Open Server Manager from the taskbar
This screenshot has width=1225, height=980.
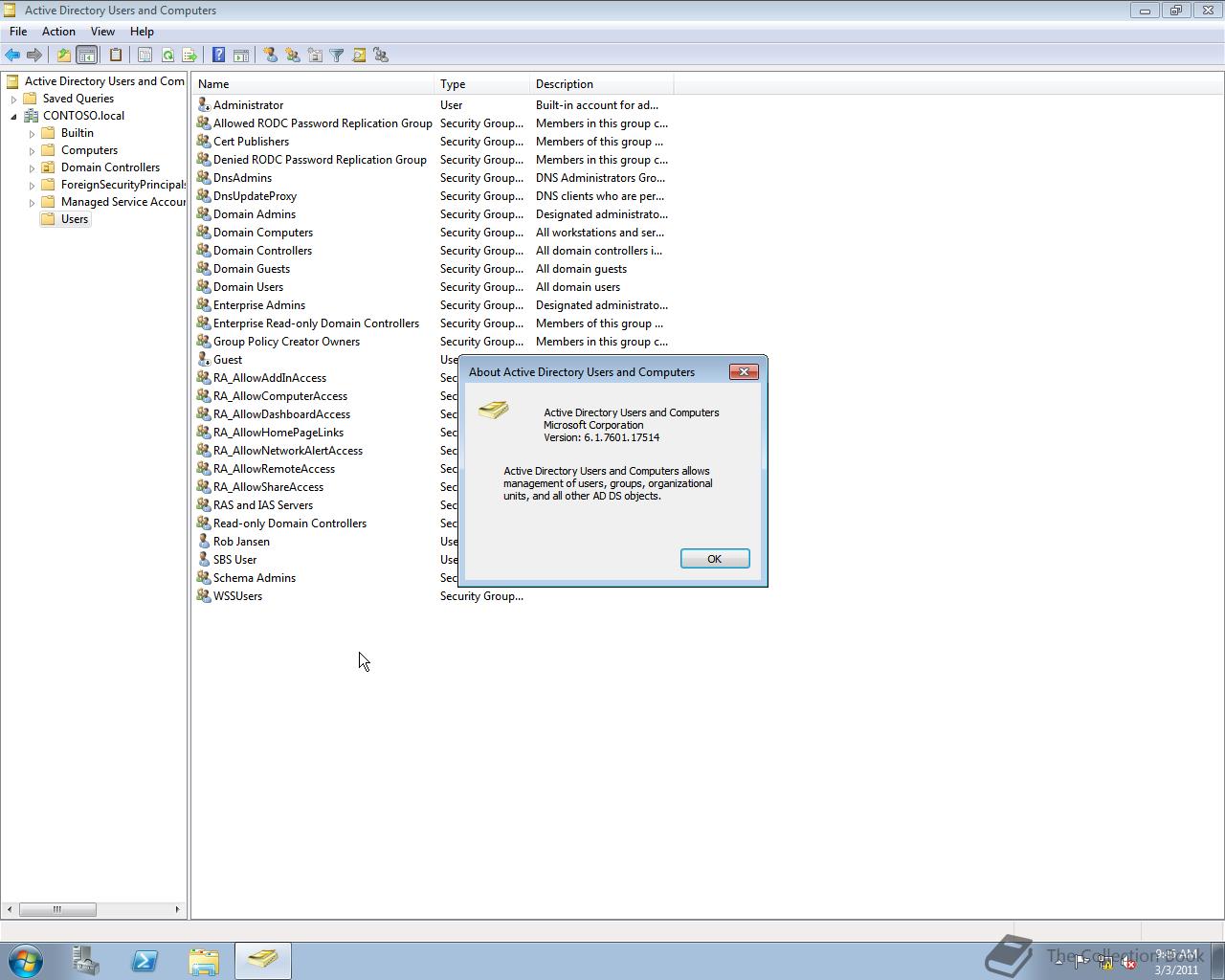click(x=86, y=960)
